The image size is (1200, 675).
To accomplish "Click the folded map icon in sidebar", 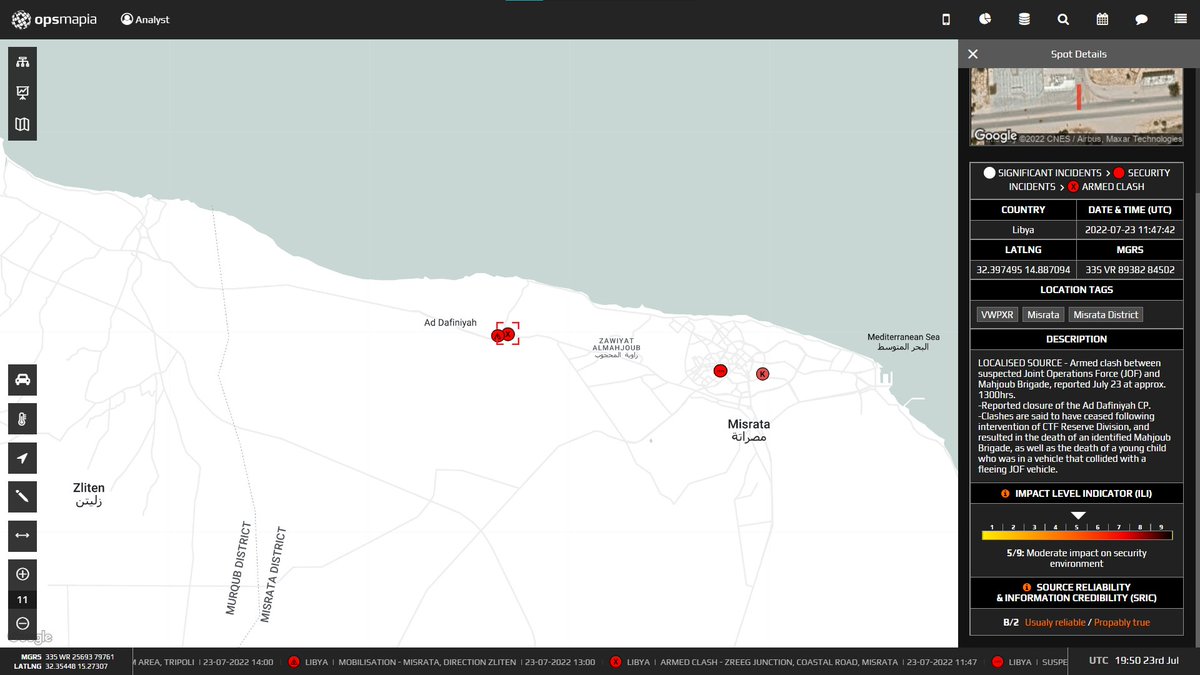I will (x=22, y=124).
